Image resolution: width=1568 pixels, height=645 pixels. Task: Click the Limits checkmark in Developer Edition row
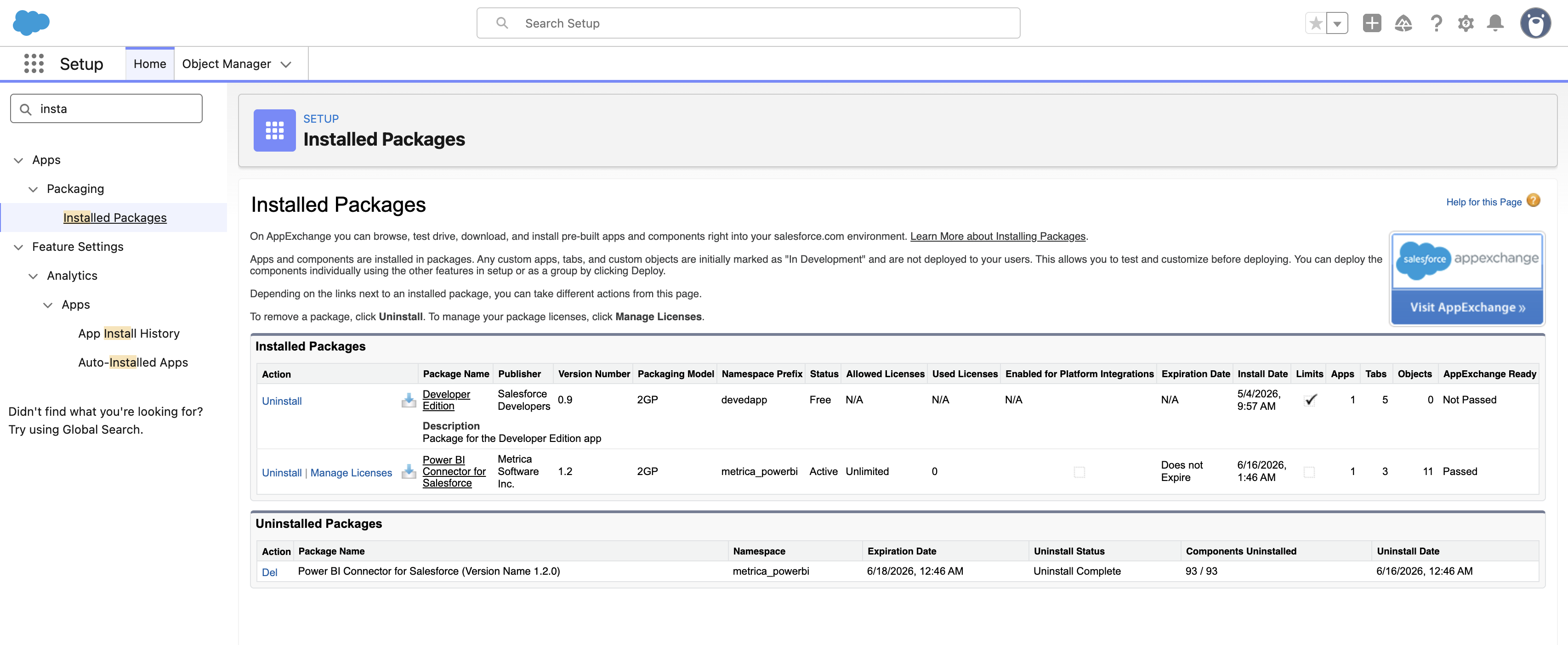click(1311, 400)
